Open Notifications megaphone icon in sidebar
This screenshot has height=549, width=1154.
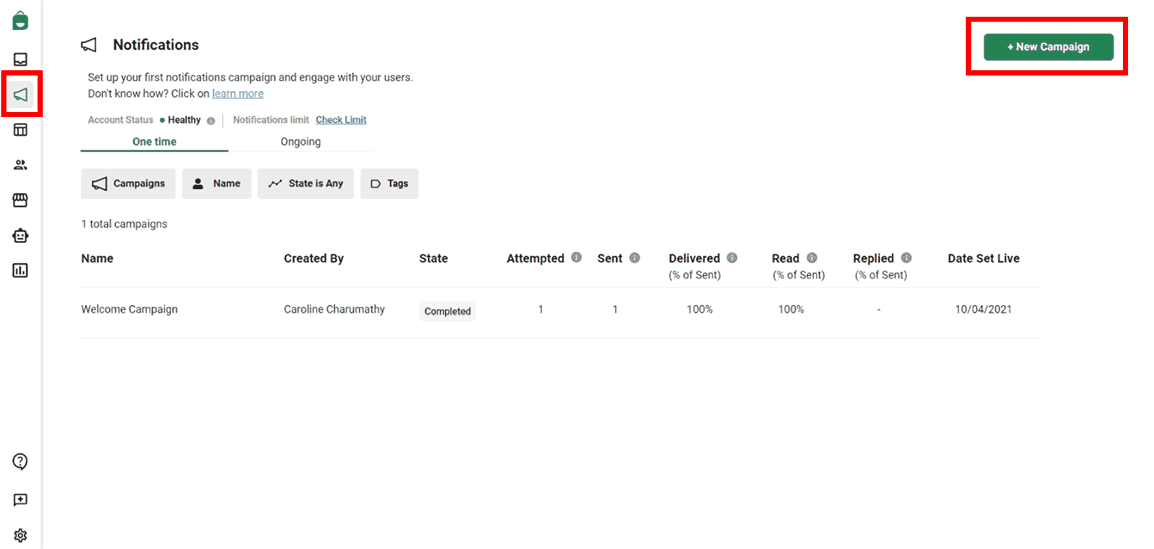click(20, 95)
